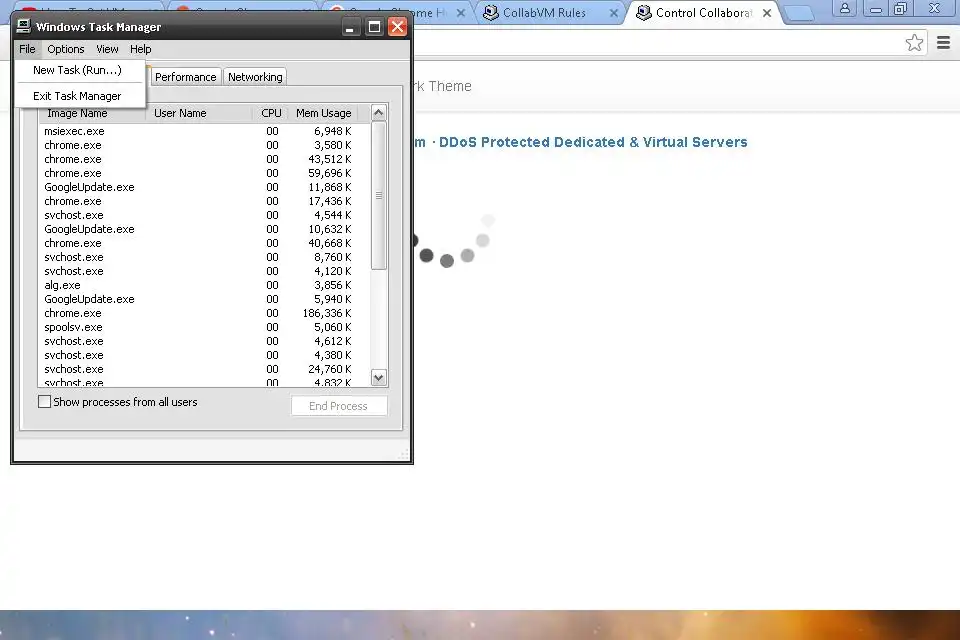Switch to the Performance tab

[186, 77]
